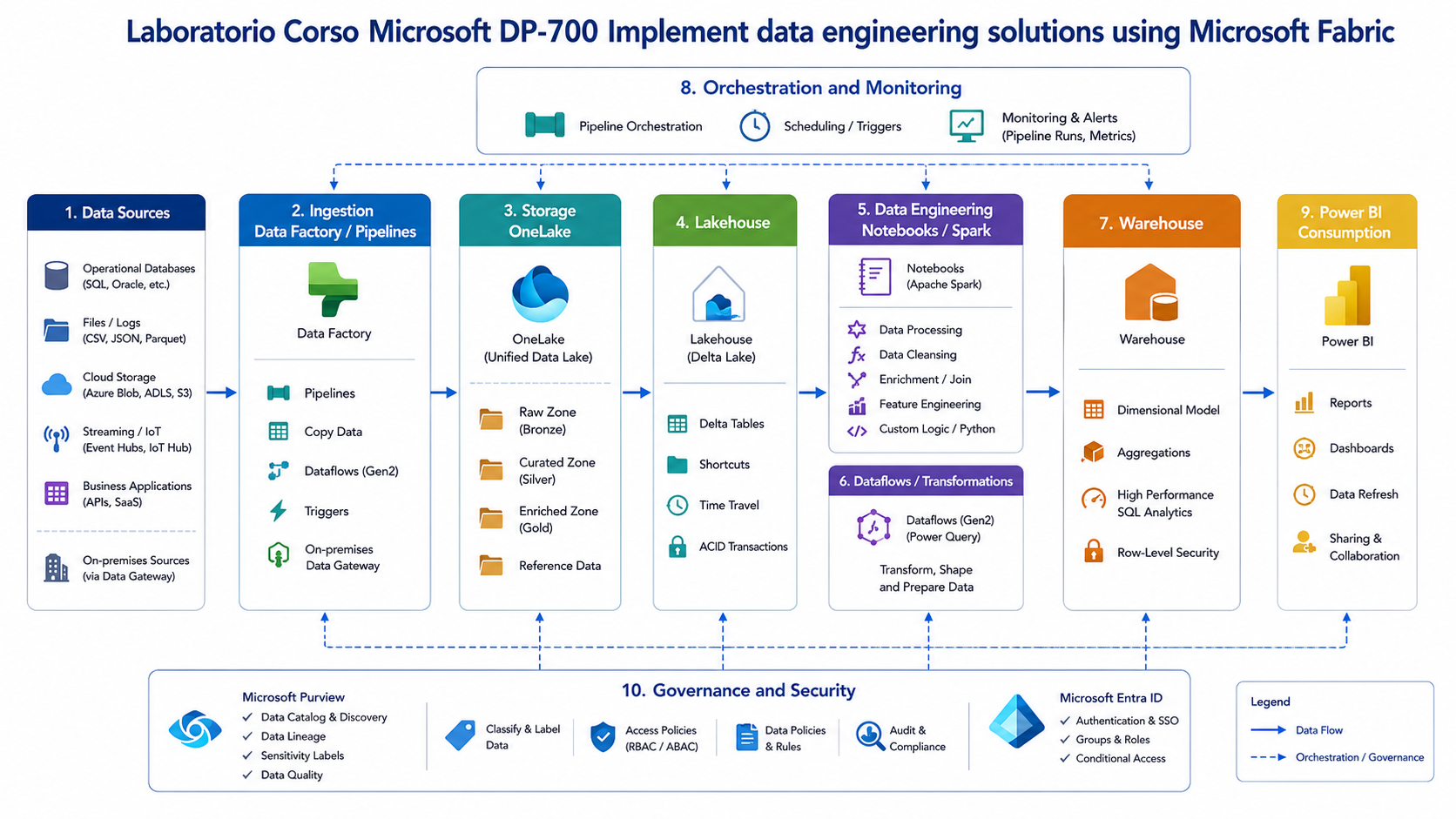Click the '10. Governance and Security' title

click(738, 690)
